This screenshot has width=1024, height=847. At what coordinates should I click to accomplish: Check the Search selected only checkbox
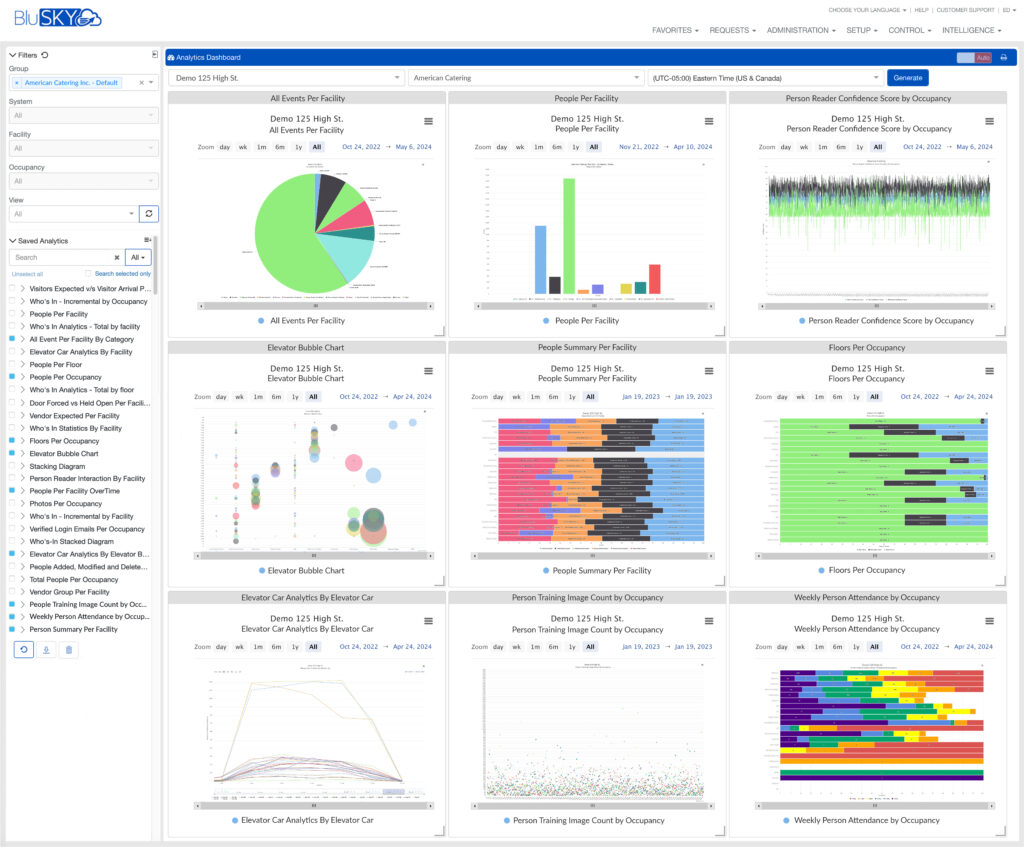pyautogui.click(x=88, y=274)
